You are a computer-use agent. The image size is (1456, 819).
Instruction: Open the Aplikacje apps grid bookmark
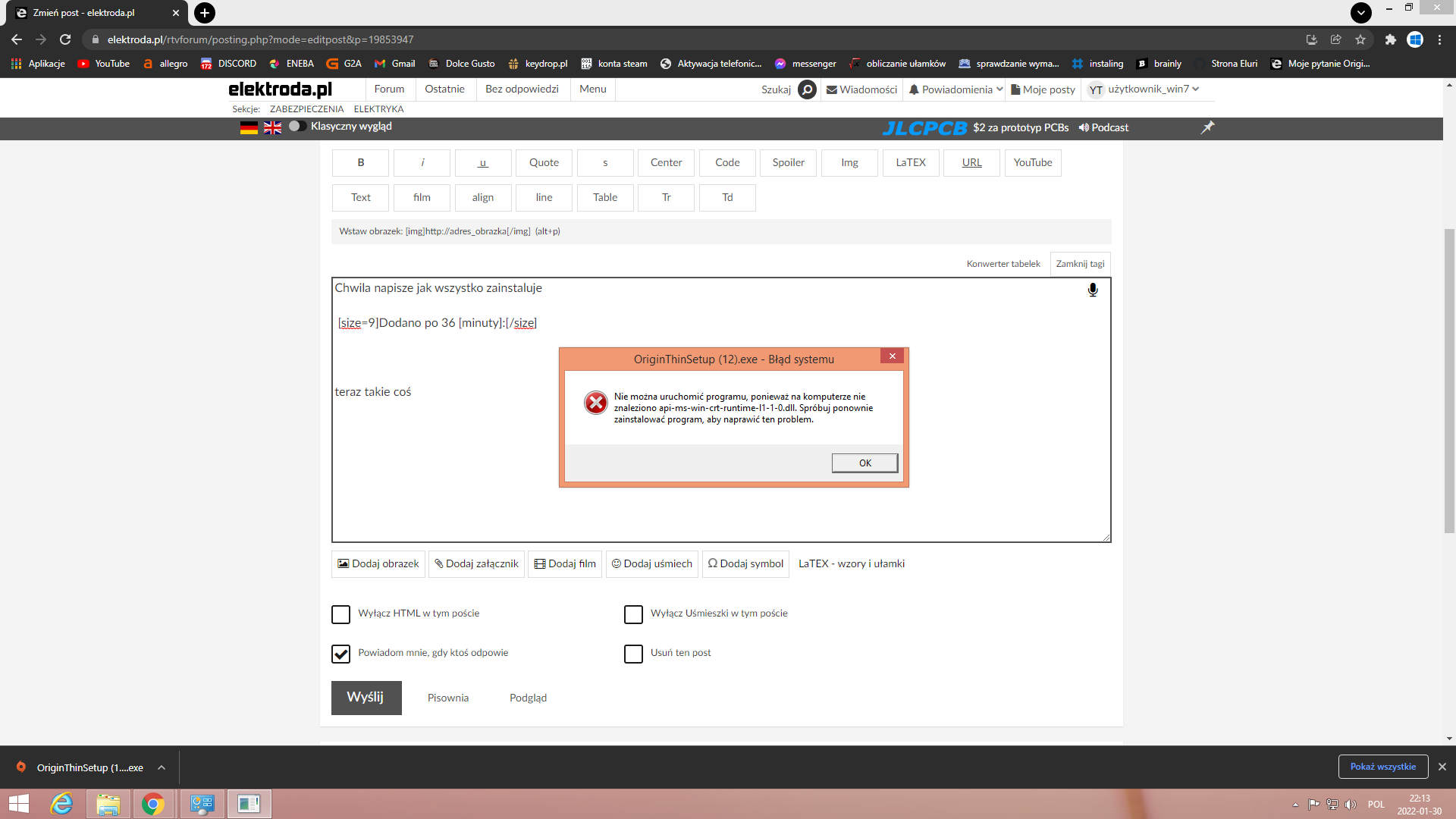pyautogui.click(x=38, y=64)
